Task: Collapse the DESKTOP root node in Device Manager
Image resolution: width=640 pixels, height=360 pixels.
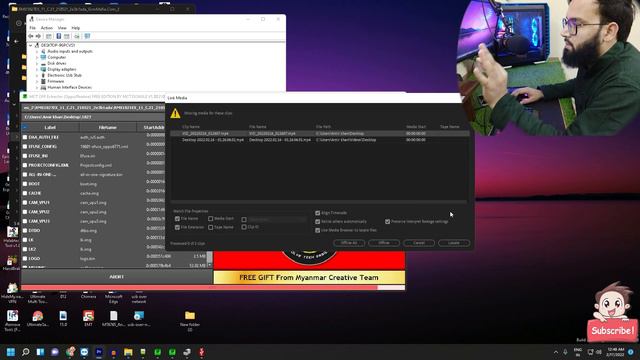Action: (x=31, y=46)
